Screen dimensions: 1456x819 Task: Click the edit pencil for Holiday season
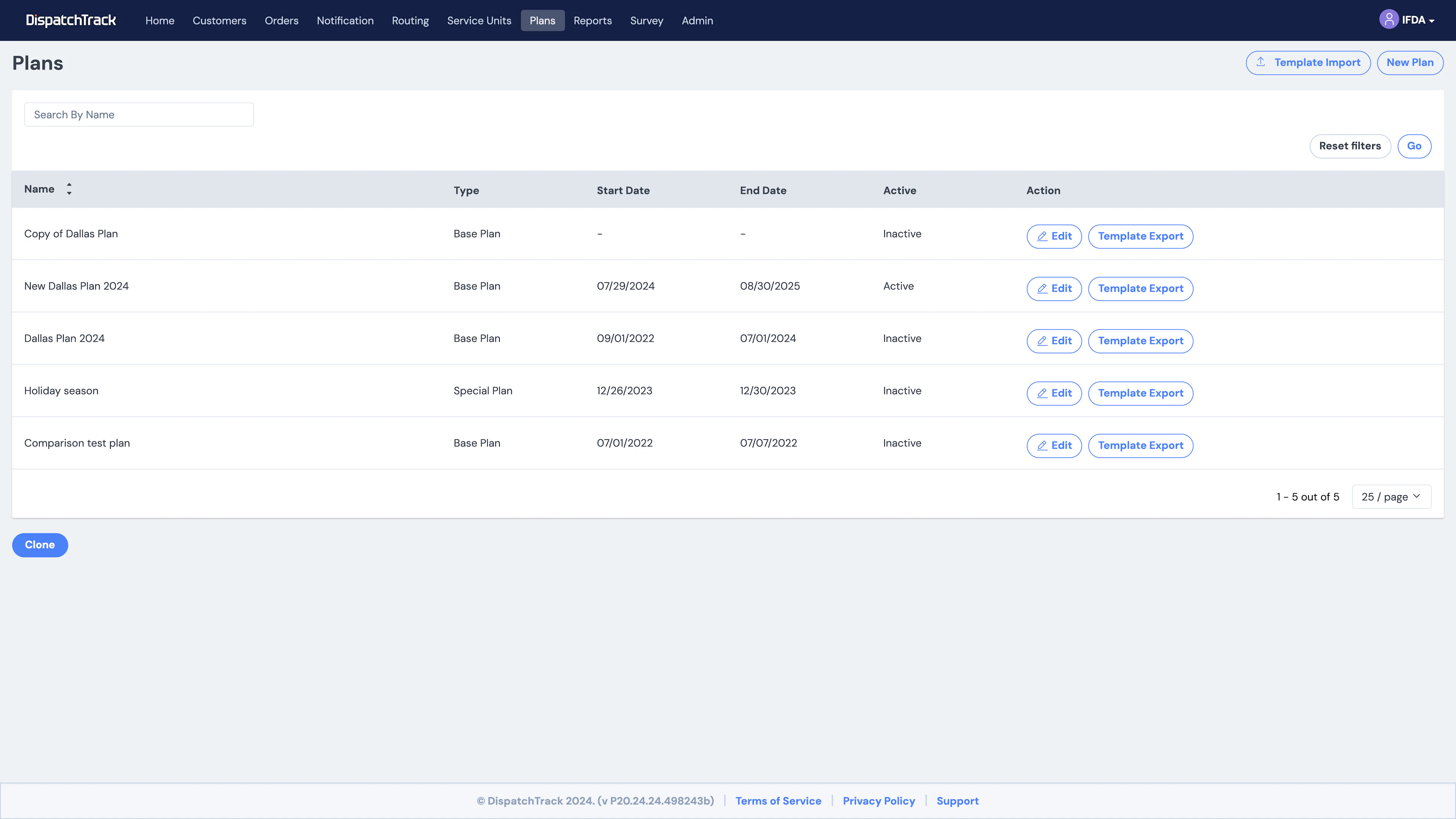point(1043,394)
